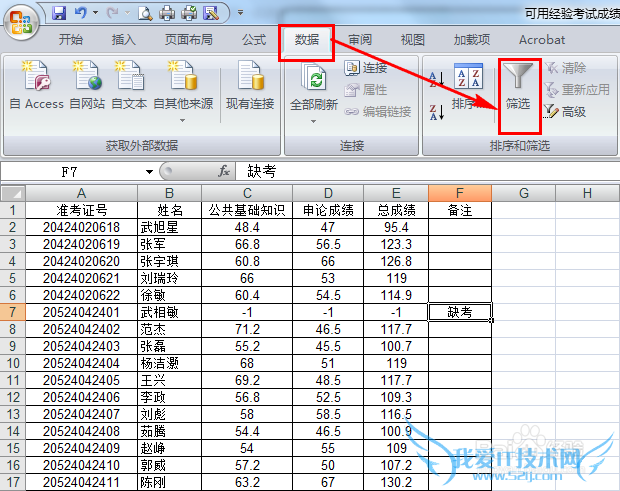Select column H header
The width and height of the screenshot is (620, 491).
pyautogui.click(x=588, y=193)
